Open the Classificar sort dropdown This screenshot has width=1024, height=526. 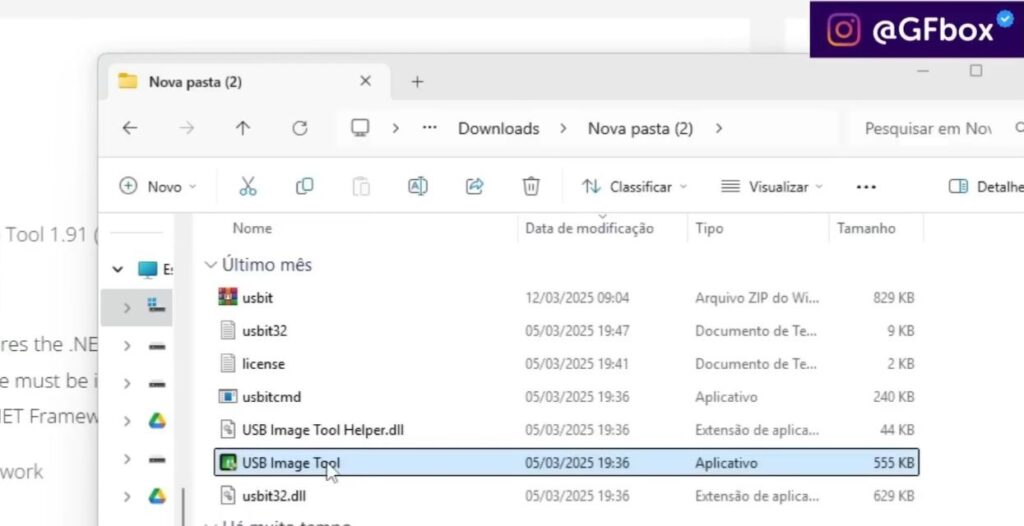tap(635, 187)
